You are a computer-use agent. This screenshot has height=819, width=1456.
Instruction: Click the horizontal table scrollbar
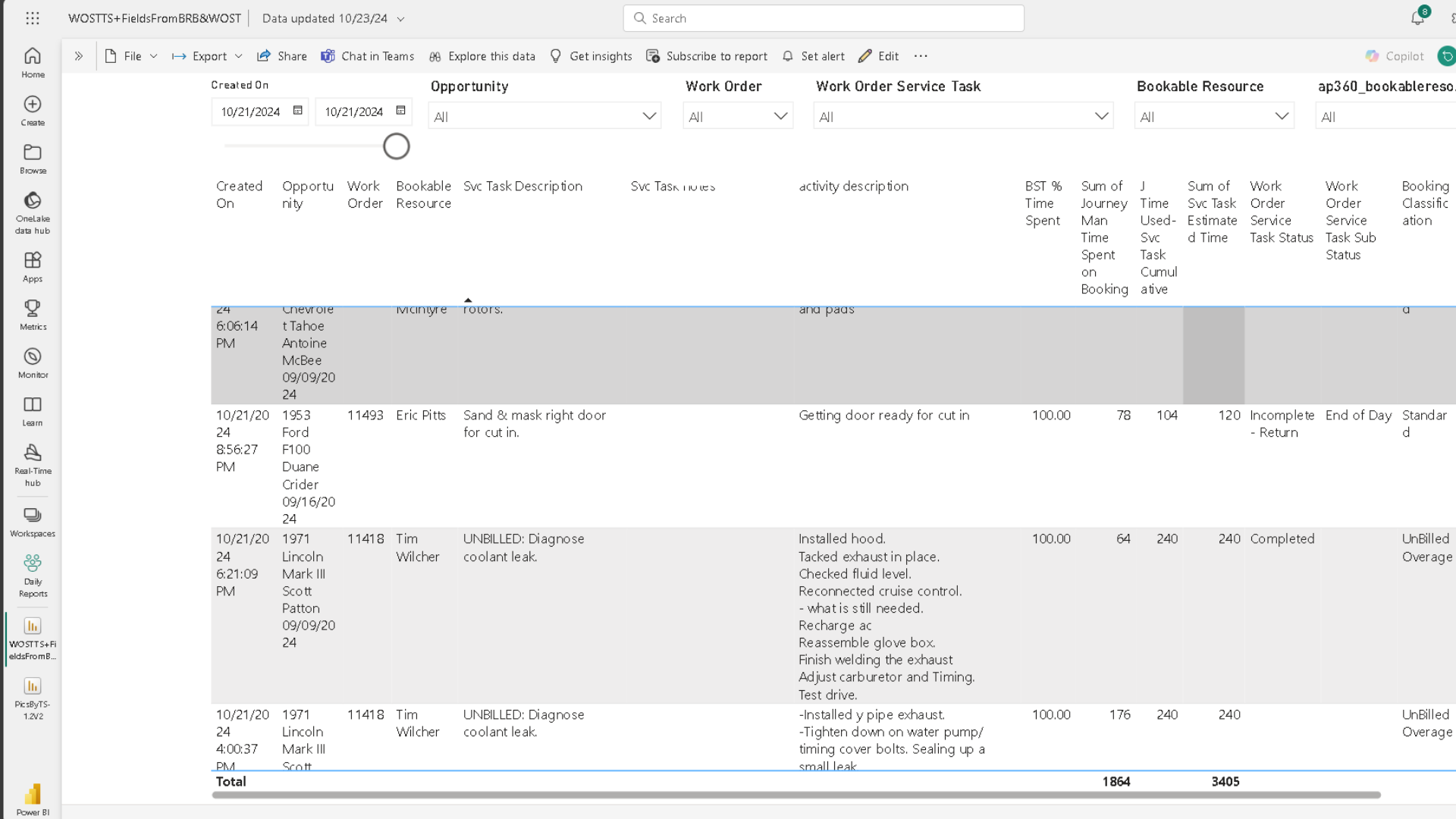(x=796, y=795)
